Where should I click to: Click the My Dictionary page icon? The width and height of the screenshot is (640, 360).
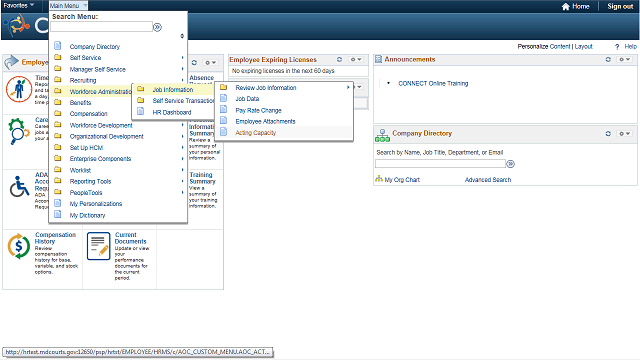(x=58, y=214)
